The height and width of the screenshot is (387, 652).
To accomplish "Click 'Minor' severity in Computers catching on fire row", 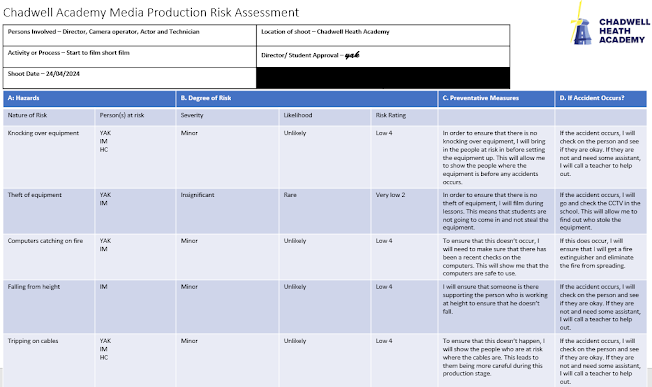I will (x=189, y=241).
